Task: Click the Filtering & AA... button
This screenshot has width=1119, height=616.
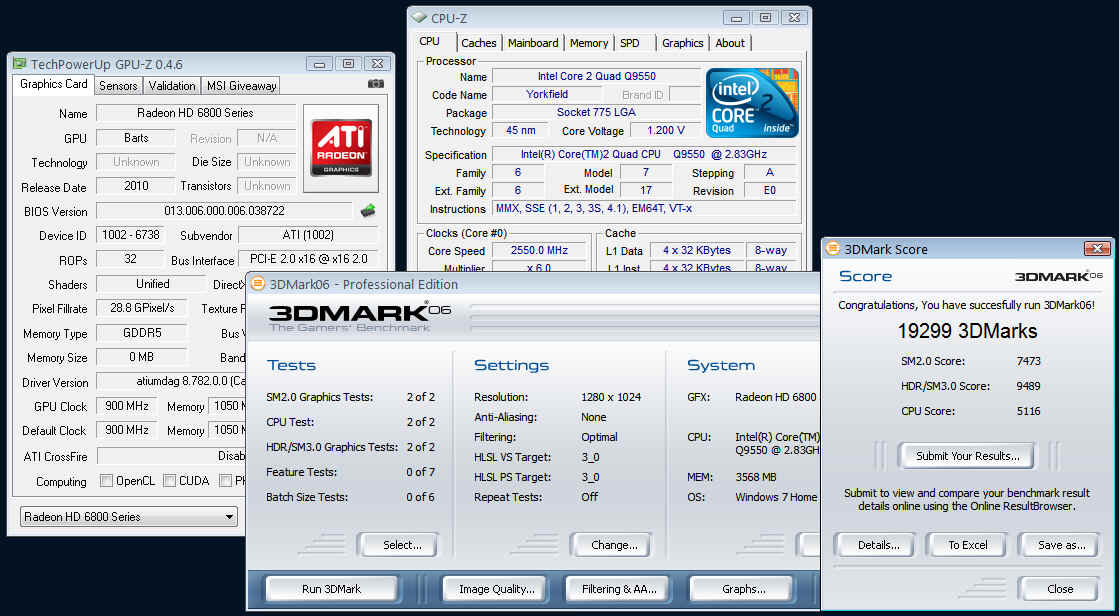Action: (619, 589)
